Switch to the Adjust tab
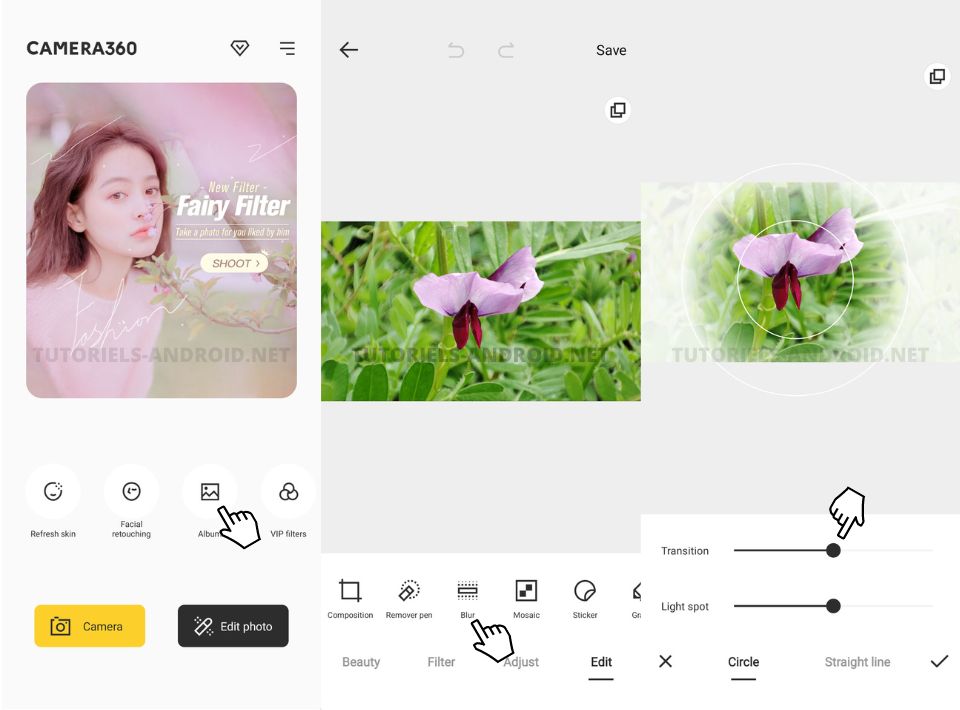 tap(521, 662)
